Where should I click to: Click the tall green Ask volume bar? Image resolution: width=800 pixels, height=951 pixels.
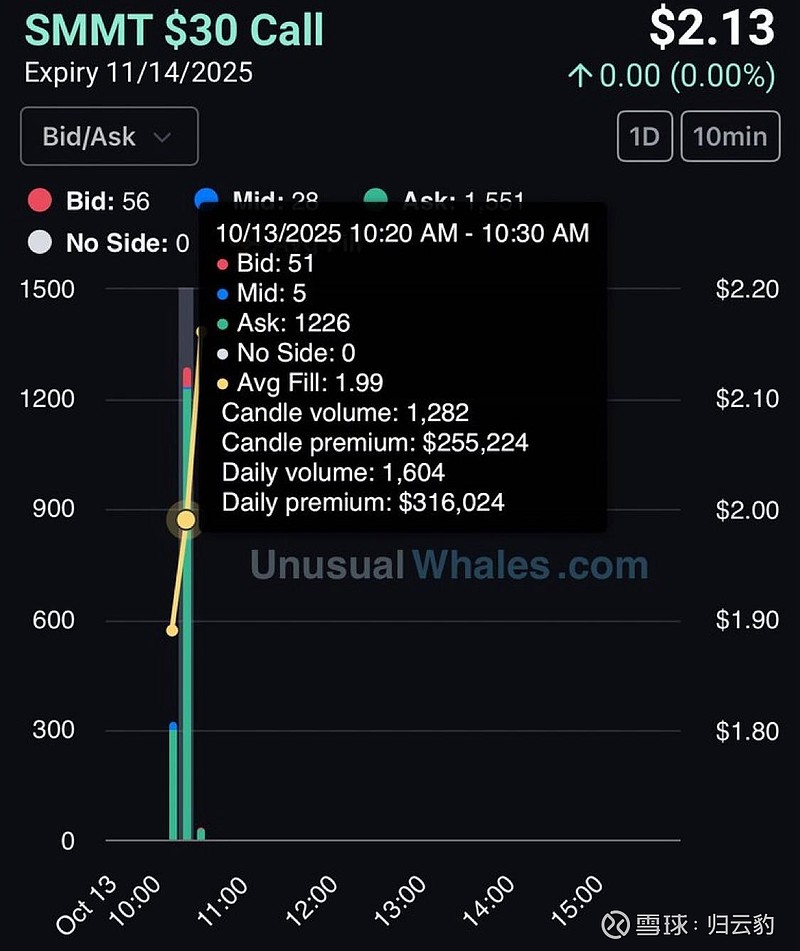(x=187, y=650)
